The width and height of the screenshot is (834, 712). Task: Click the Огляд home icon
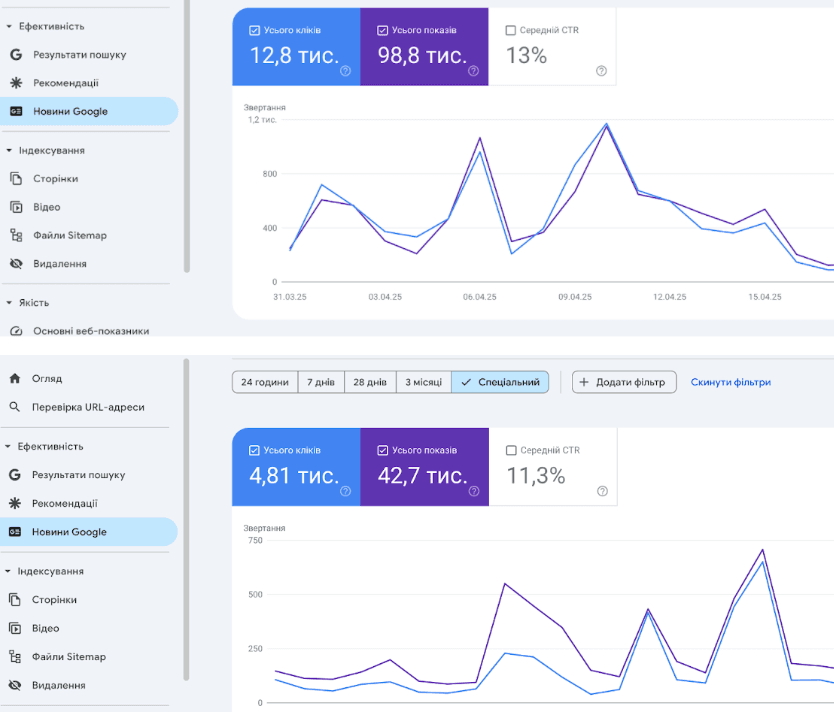(x=15, y=379)
